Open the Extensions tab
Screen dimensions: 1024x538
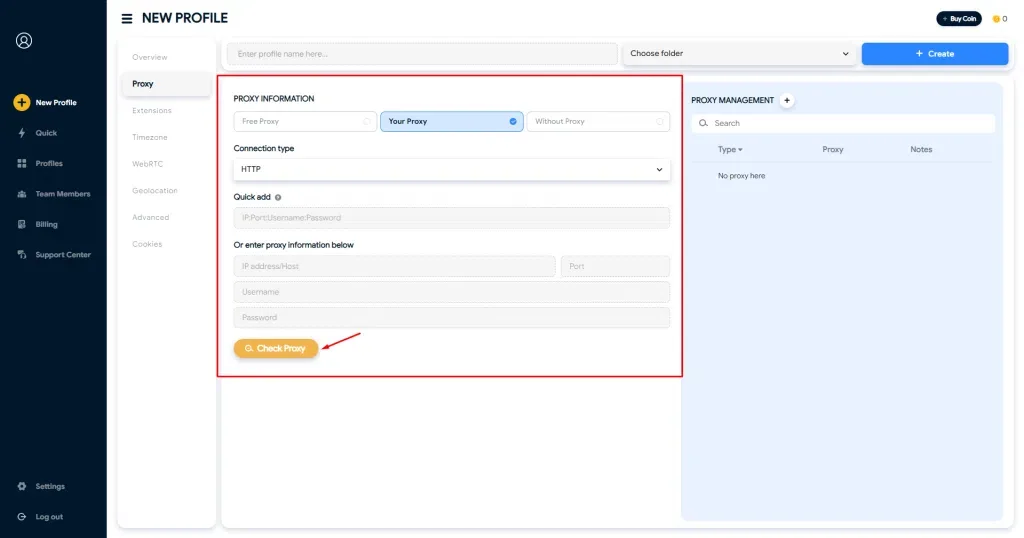(x=152, y=111)
